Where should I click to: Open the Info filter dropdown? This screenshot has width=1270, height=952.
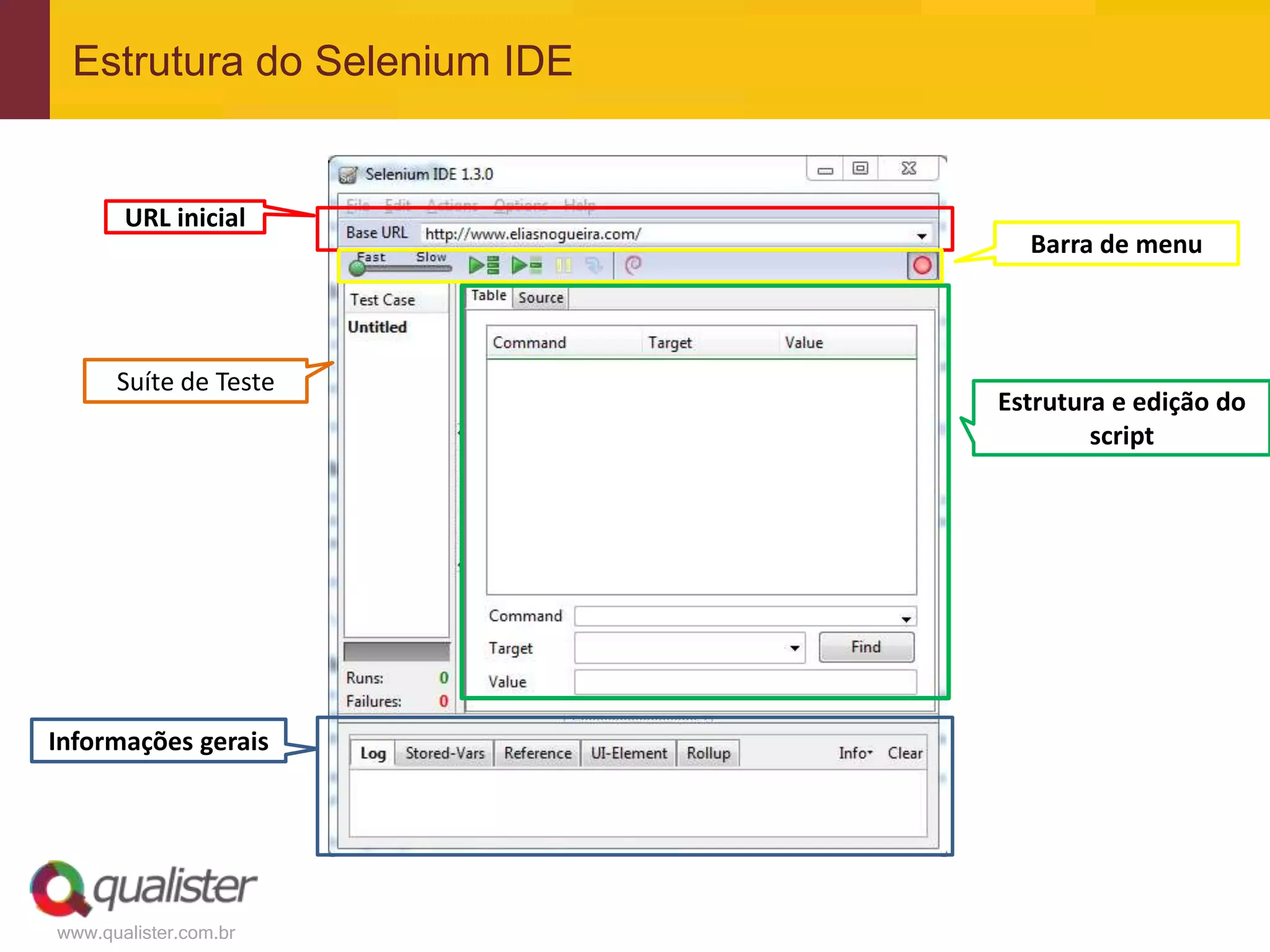point(856,753)
